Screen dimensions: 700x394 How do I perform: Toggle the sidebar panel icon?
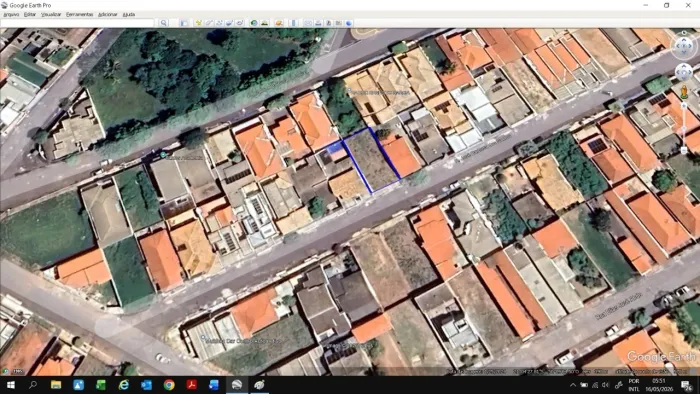pos(184,23)
